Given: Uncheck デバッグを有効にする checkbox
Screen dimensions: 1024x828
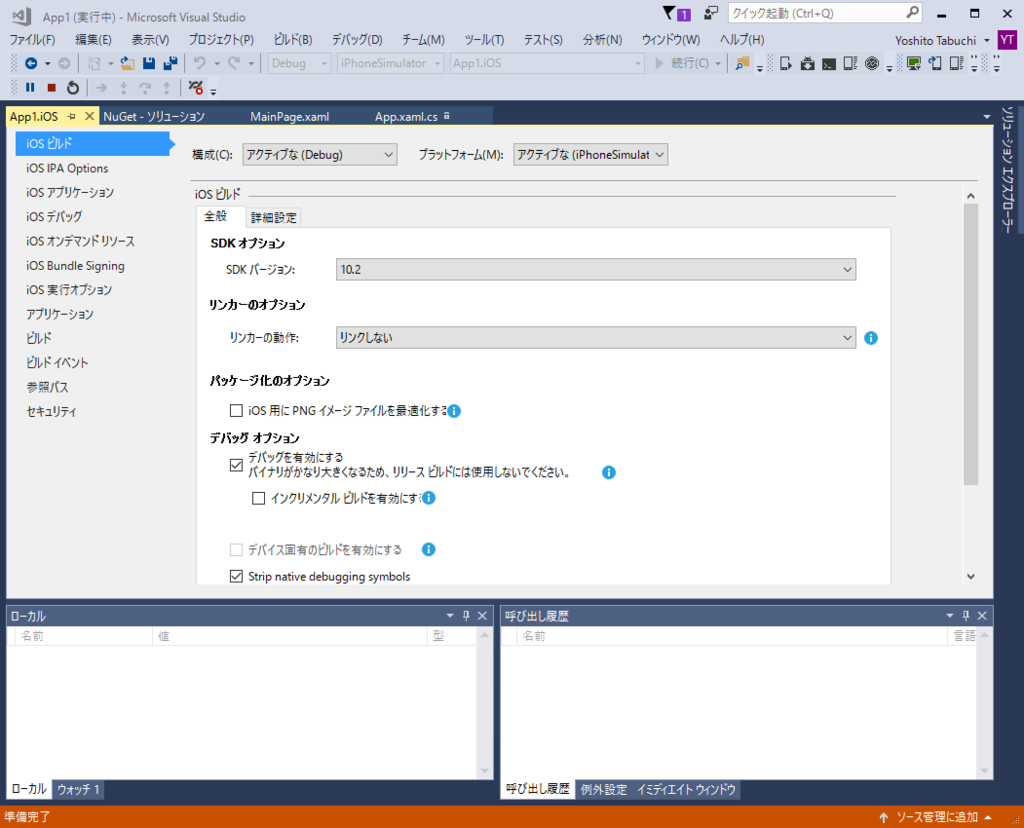Looking at the screenshot, I should tap(236, 465).
